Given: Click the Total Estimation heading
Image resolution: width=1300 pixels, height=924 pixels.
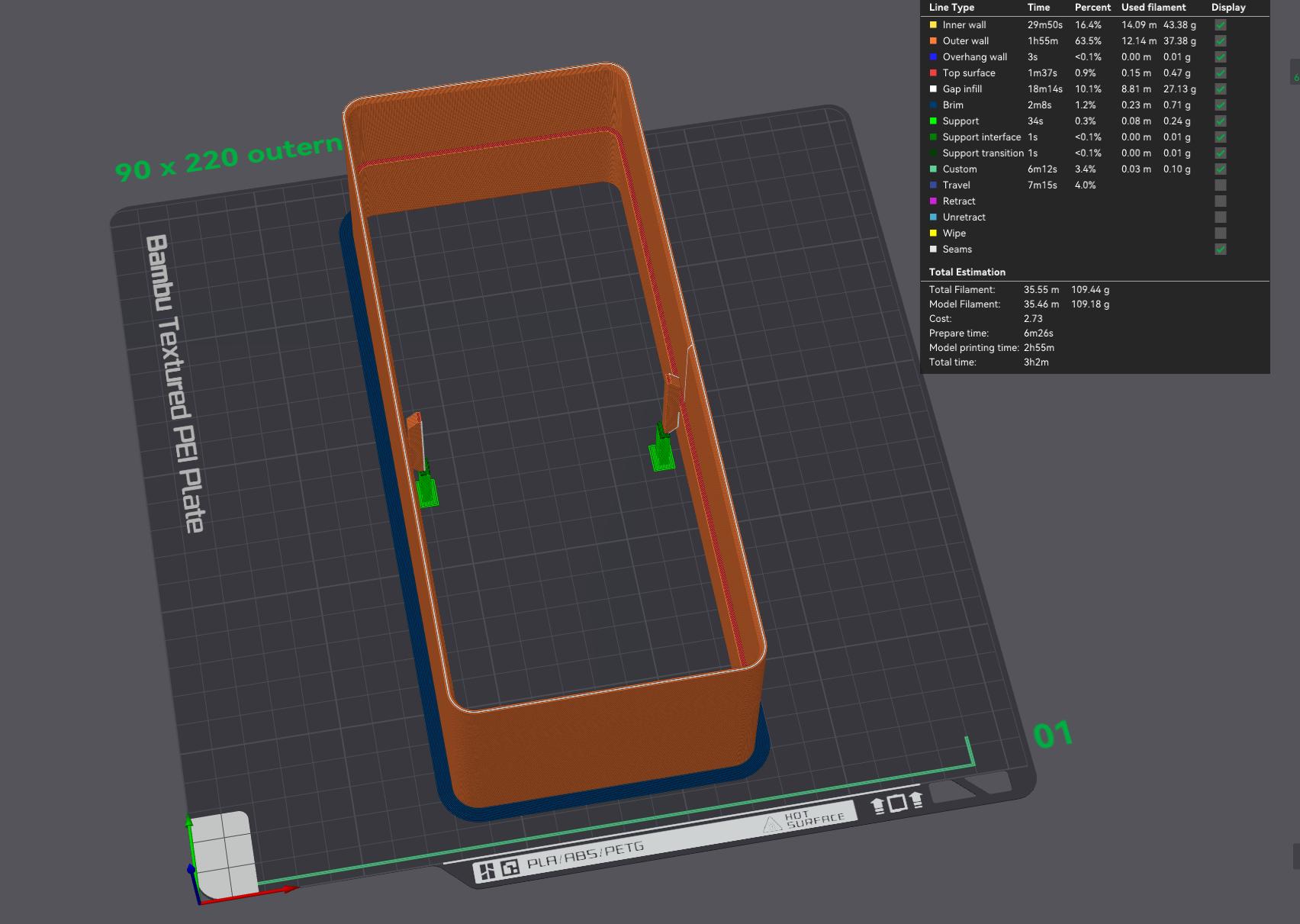Looking at the screenshot, I should (967, 272).
